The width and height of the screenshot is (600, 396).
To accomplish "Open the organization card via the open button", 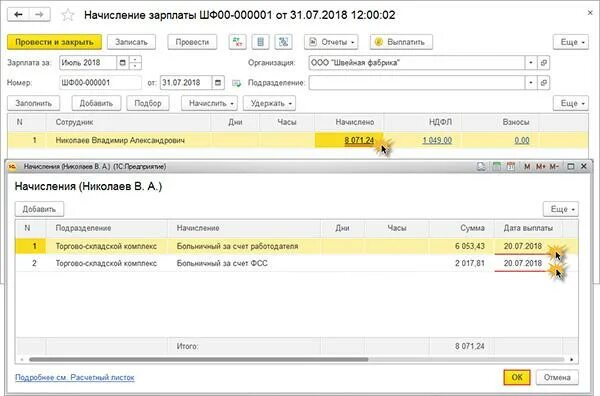I will pyautogui.click(x=544, y=63).
